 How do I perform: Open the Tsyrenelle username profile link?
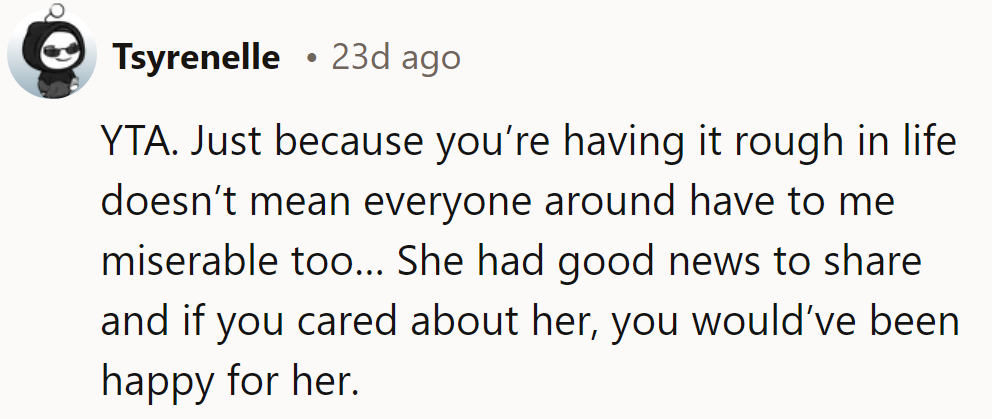coord(197,58)
